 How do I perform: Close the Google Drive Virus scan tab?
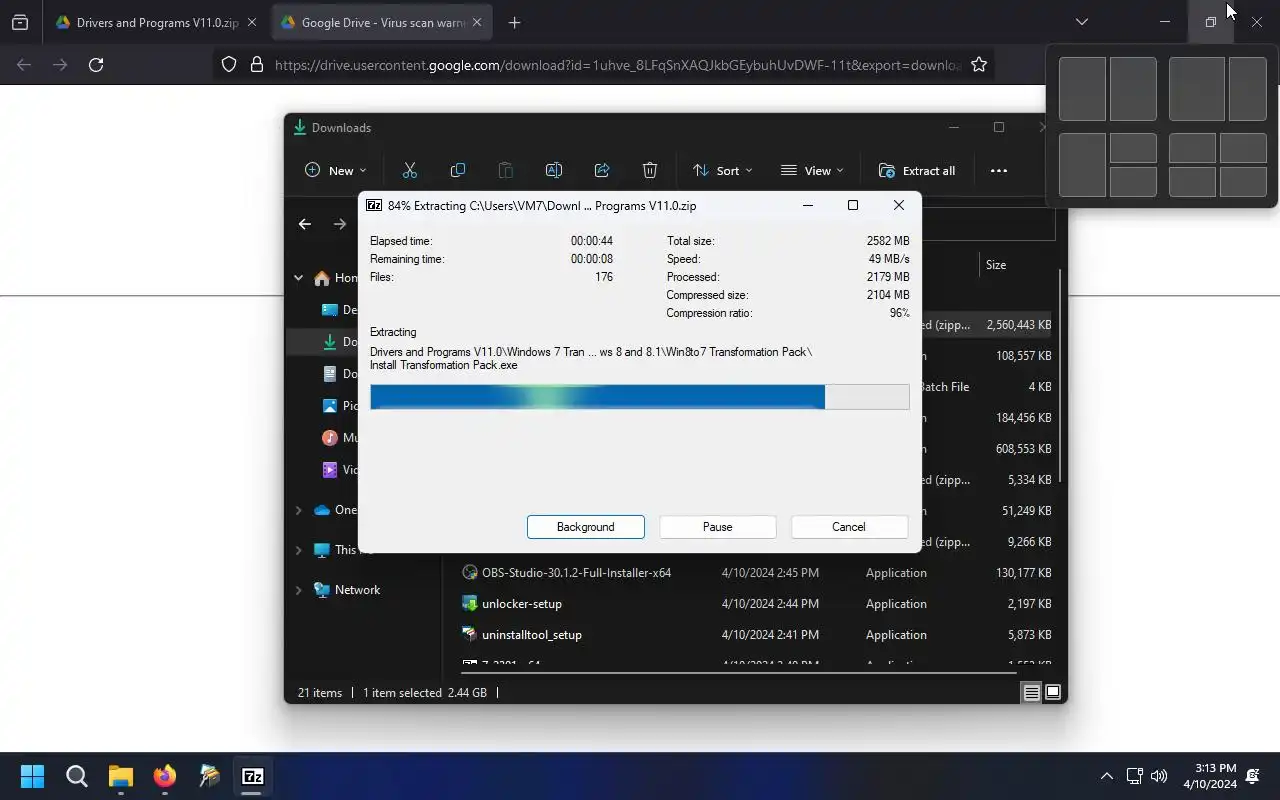click(477, 22)
